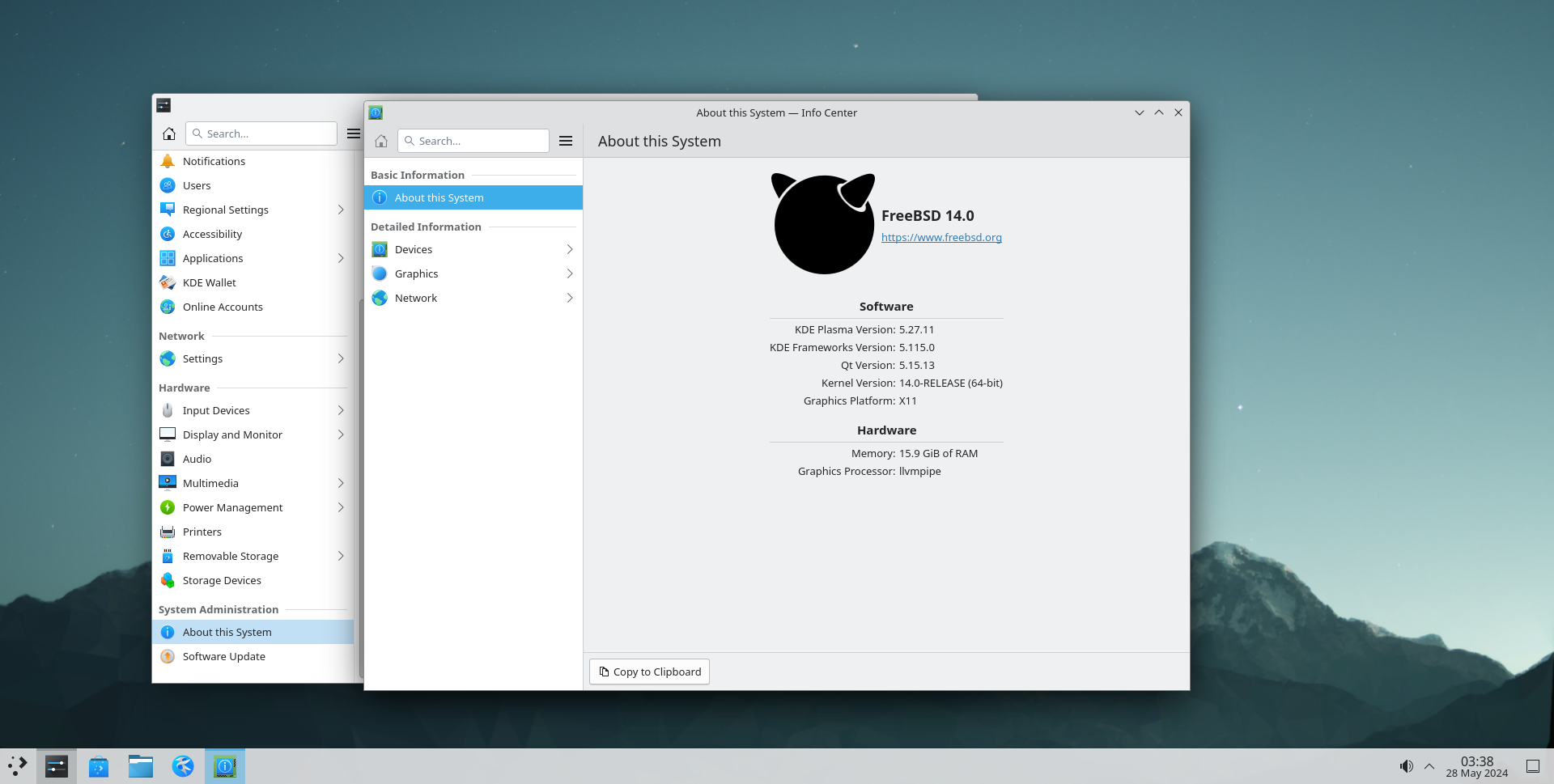The height and width of the screenshot is (784, 1554).
Task: Open Software Update
Action: tap(223, 656)
